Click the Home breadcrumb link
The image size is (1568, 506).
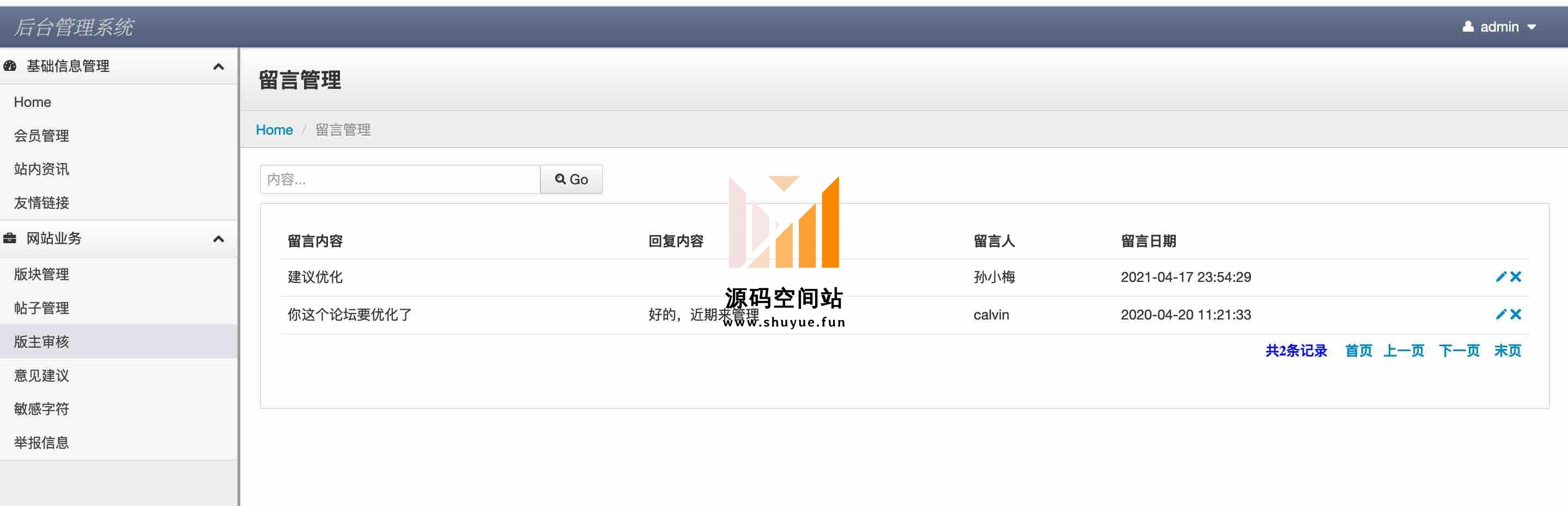pyautogui.click(x=274, y=130)
